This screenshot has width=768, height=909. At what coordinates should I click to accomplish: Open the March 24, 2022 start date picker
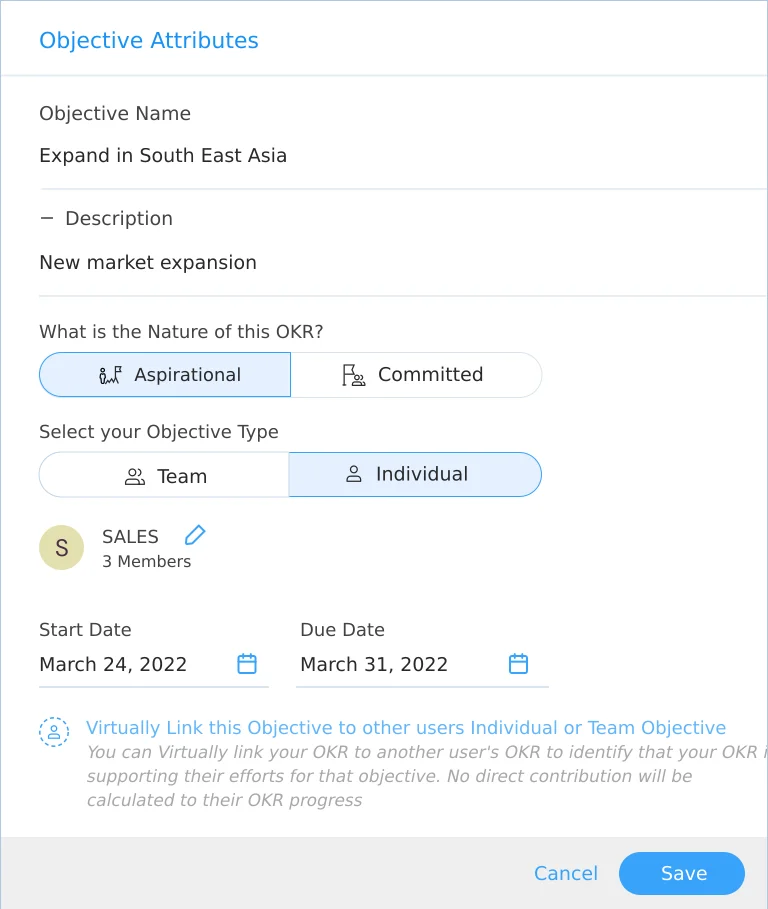[x=154, y=664]
